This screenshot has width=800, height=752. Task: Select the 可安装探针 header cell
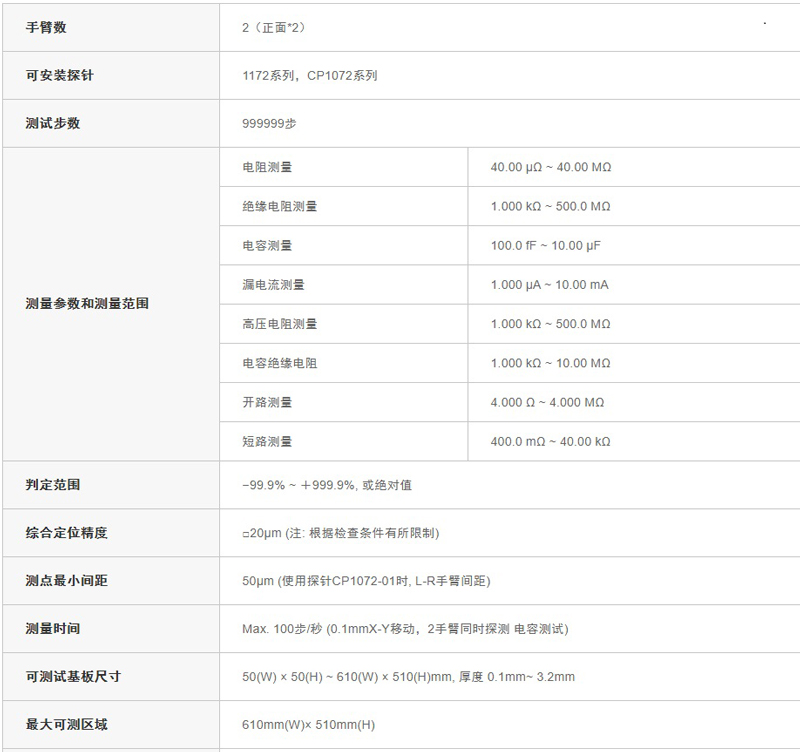point(111,76)
